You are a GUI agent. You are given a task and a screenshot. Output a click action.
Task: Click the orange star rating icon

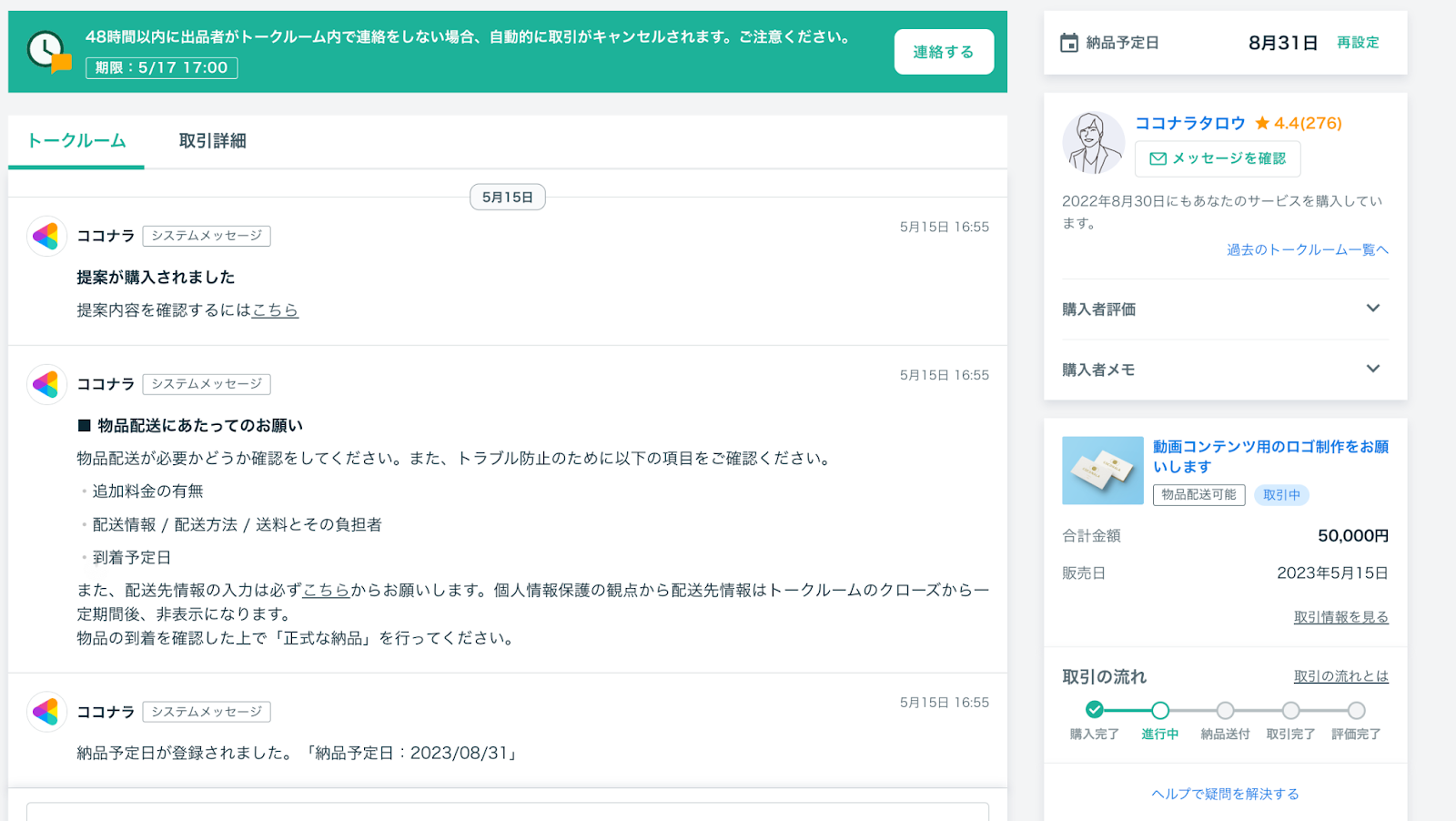click(1262, 123)
